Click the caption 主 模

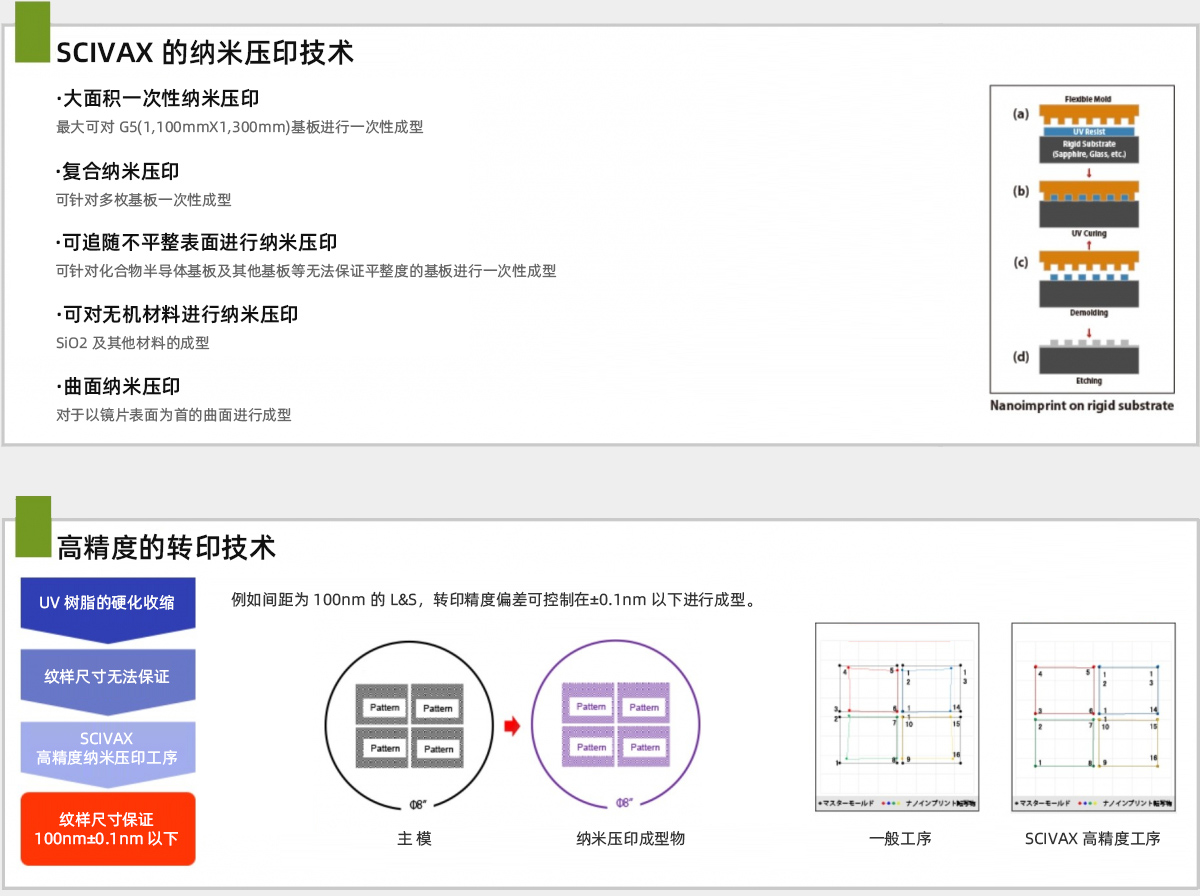[x=414, y=839]
